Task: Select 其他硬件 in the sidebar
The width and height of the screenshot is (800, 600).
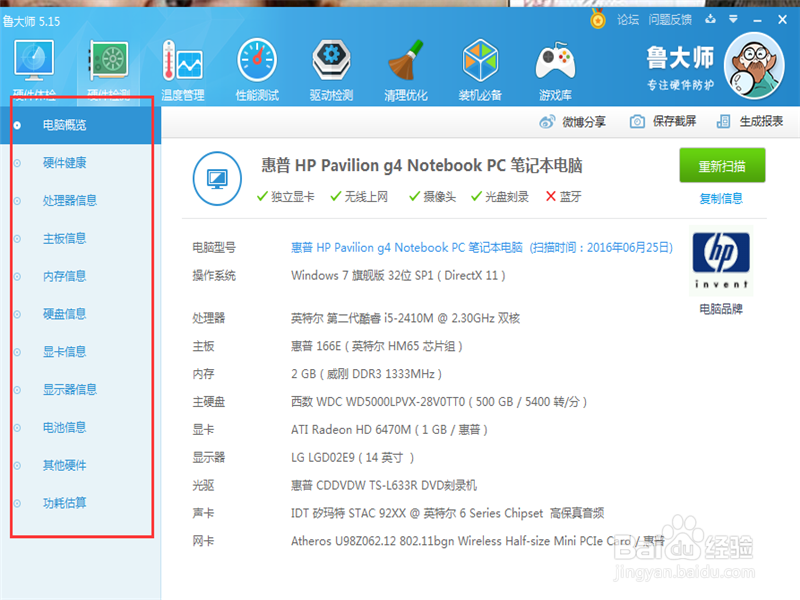Action: point(64,465)
